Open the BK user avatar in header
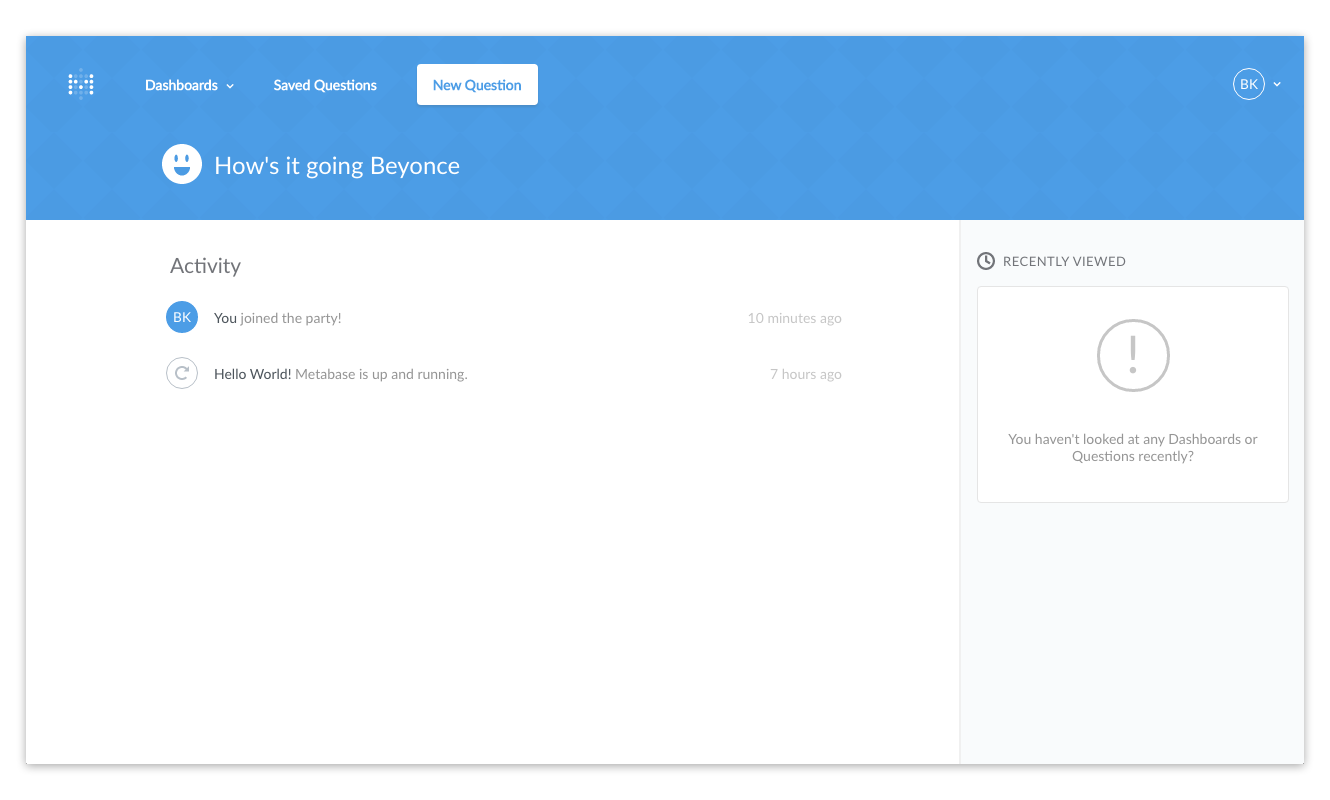Image resolution: width=1330 pixels, height=800 pixels. point(1248,85)
